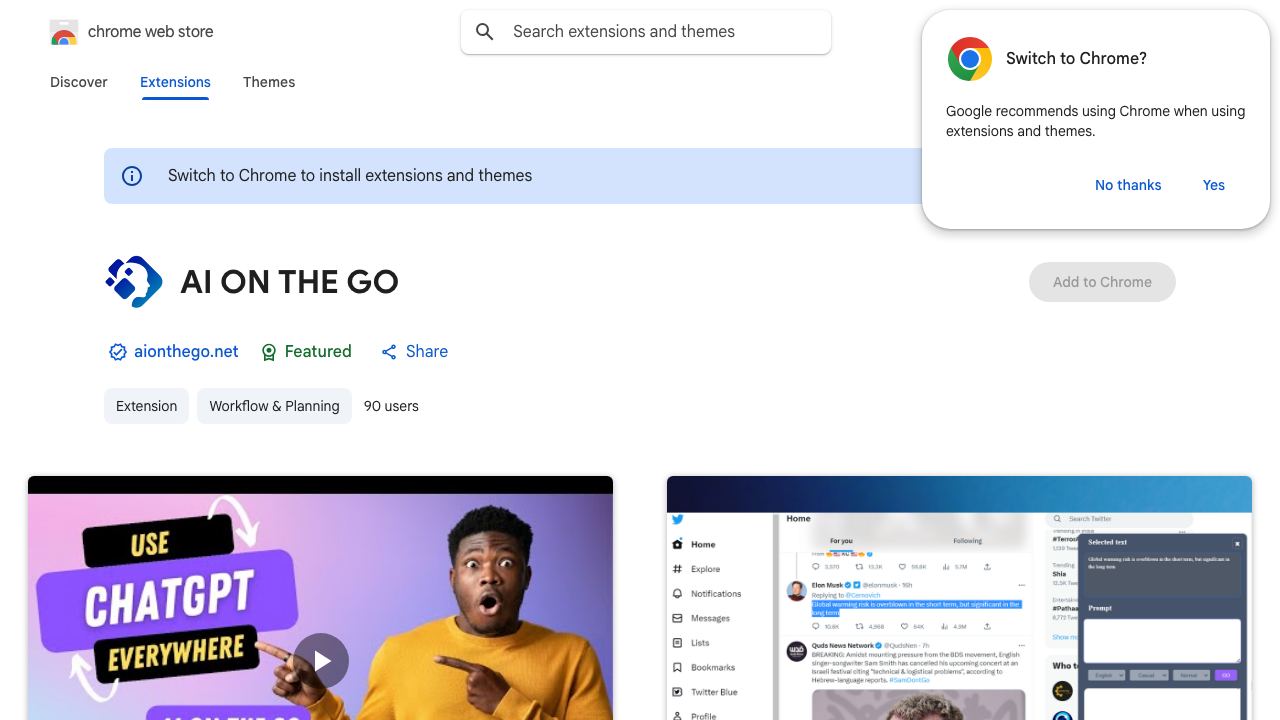Click the info icon in blue banner
Viewport: 1280px width, 720px height.
point(132,176)
